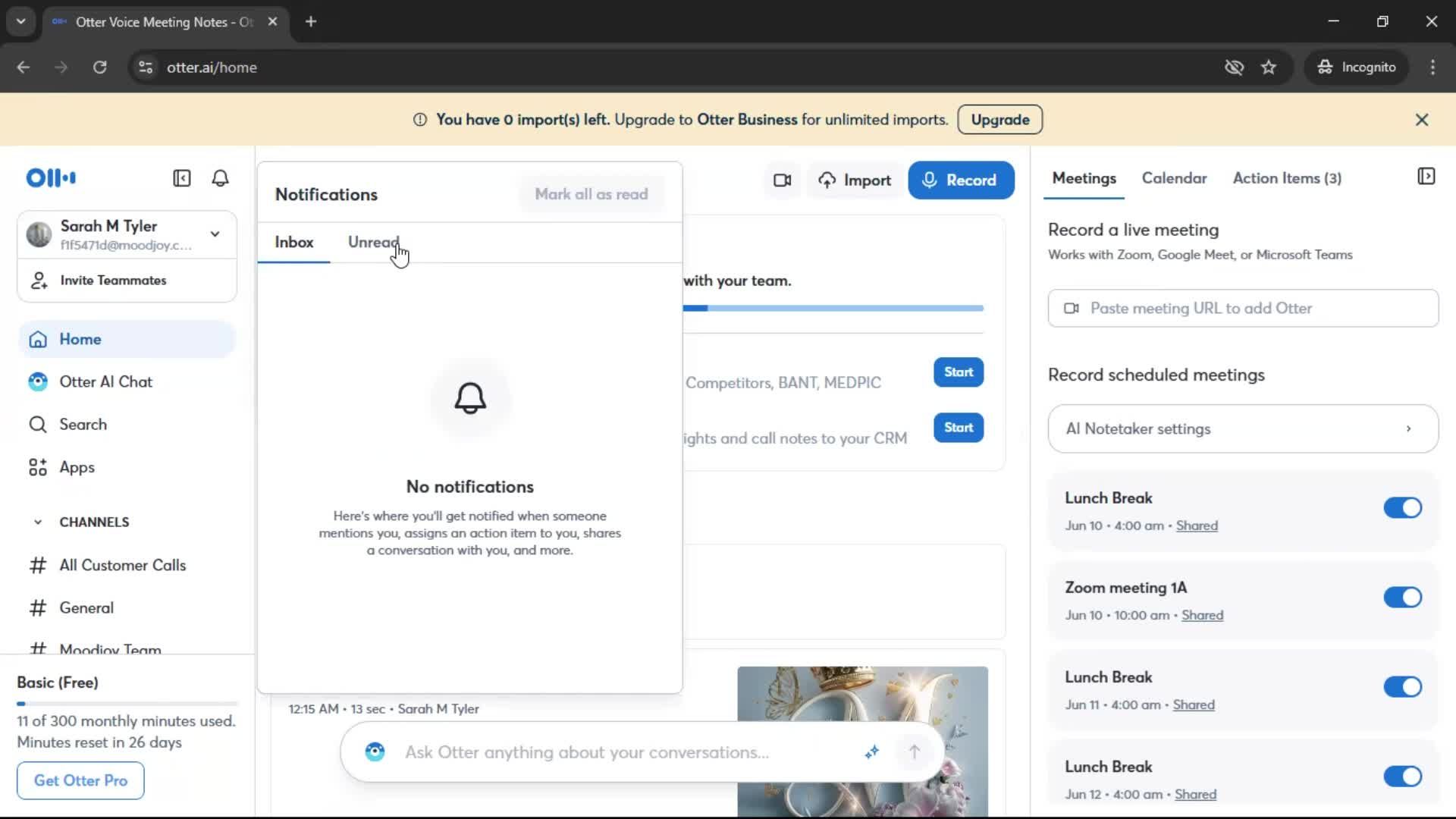
Task: Open Otter AI Chat icon
Action: (x=38, y=381)
